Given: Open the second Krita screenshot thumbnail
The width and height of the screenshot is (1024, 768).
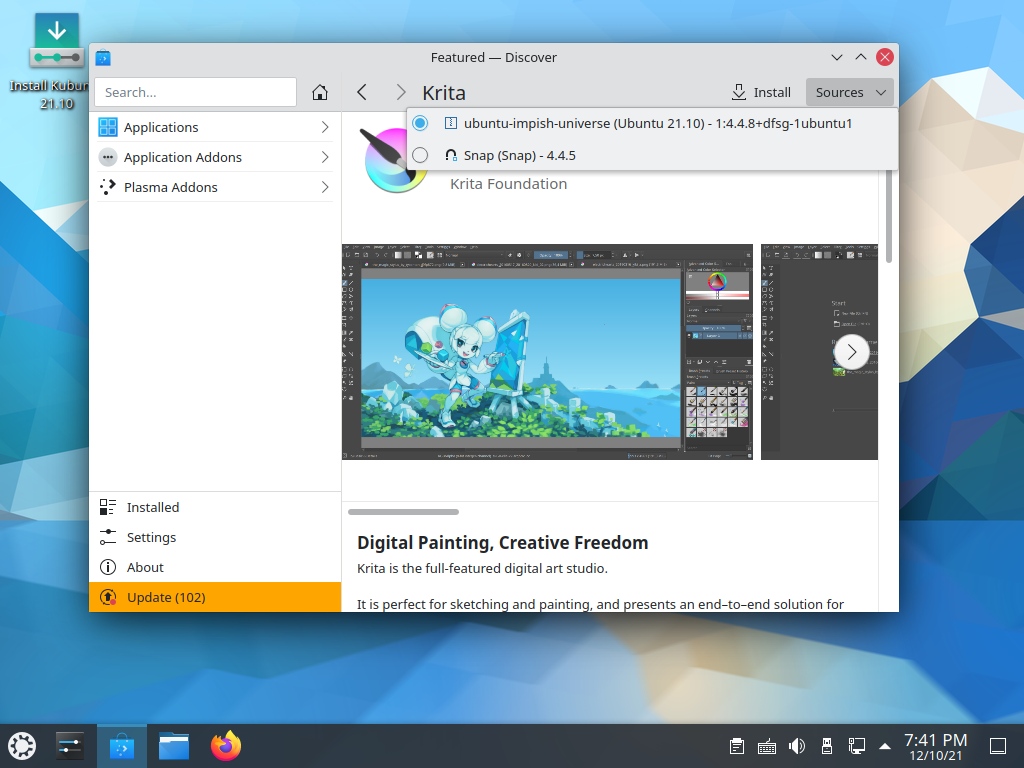Looking at the screenshot, I should coord(819,351).
